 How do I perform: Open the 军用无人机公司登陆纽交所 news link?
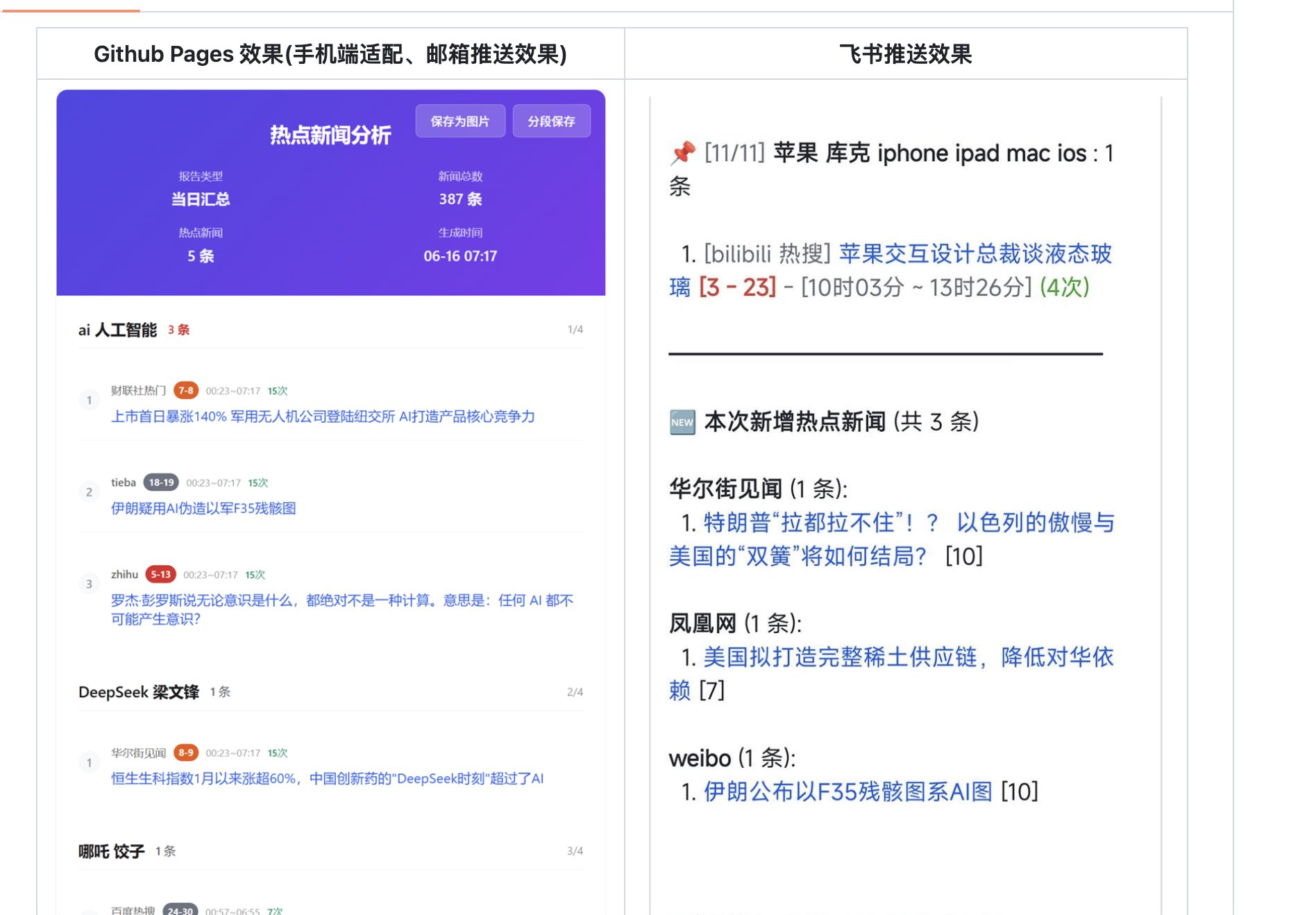point(323,417)
